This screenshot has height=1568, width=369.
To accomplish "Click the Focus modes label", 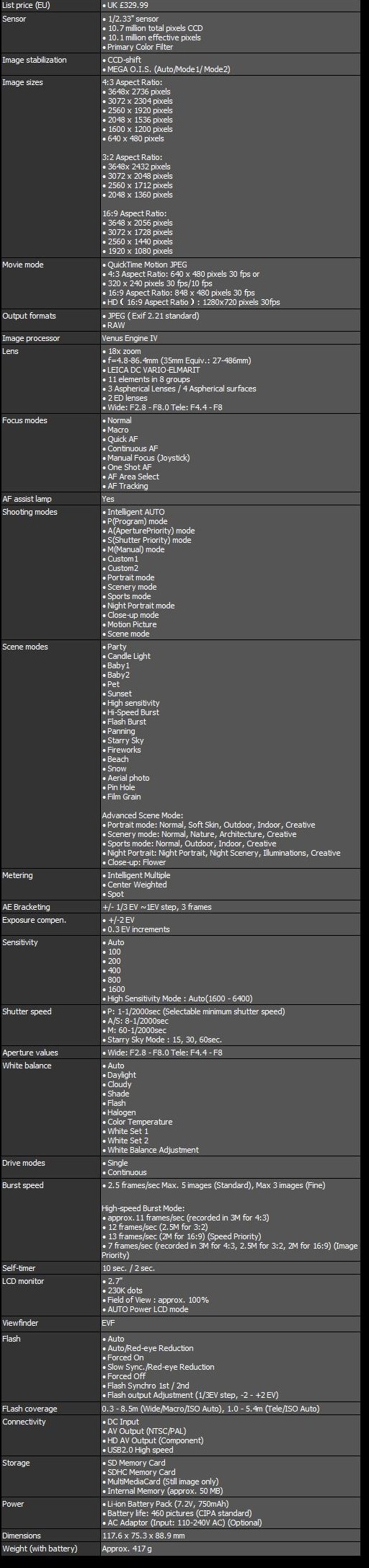I will (25, 420).
